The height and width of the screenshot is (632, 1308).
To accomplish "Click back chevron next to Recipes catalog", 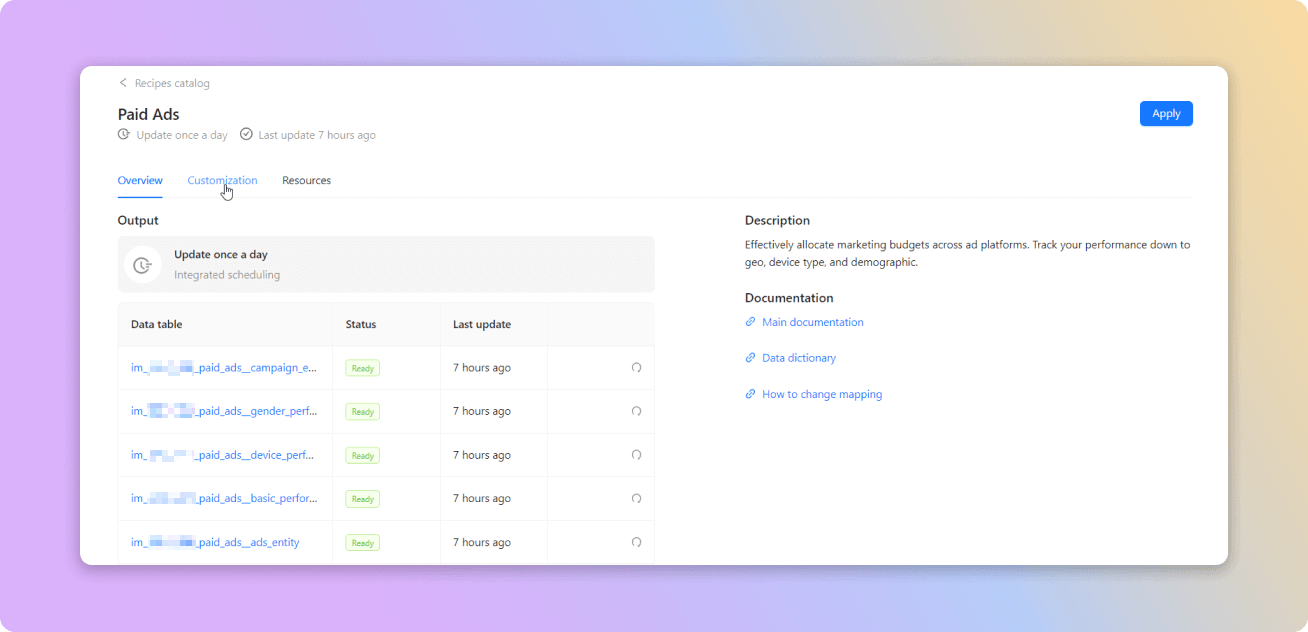I will tap(123, 83).
